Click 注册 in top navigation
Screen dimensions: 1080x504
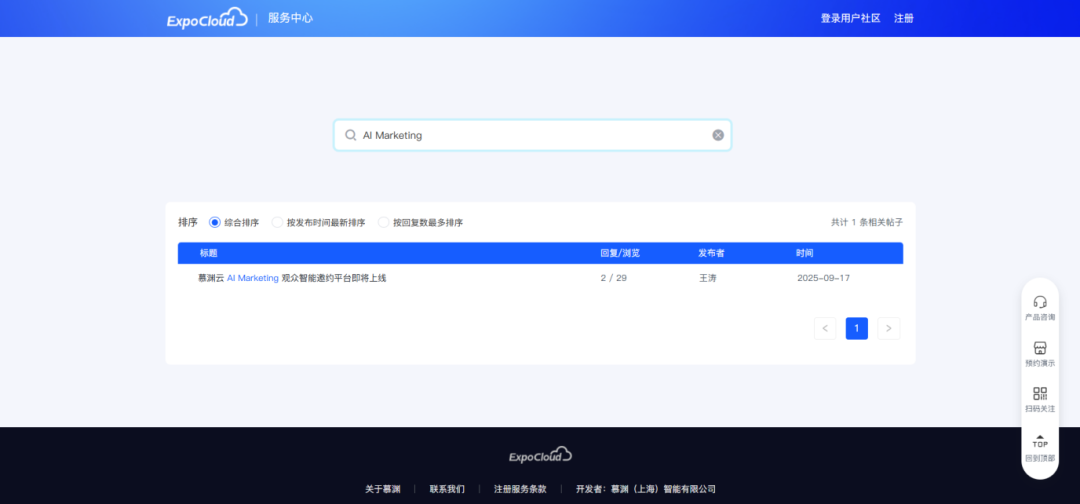coord(903,18)
